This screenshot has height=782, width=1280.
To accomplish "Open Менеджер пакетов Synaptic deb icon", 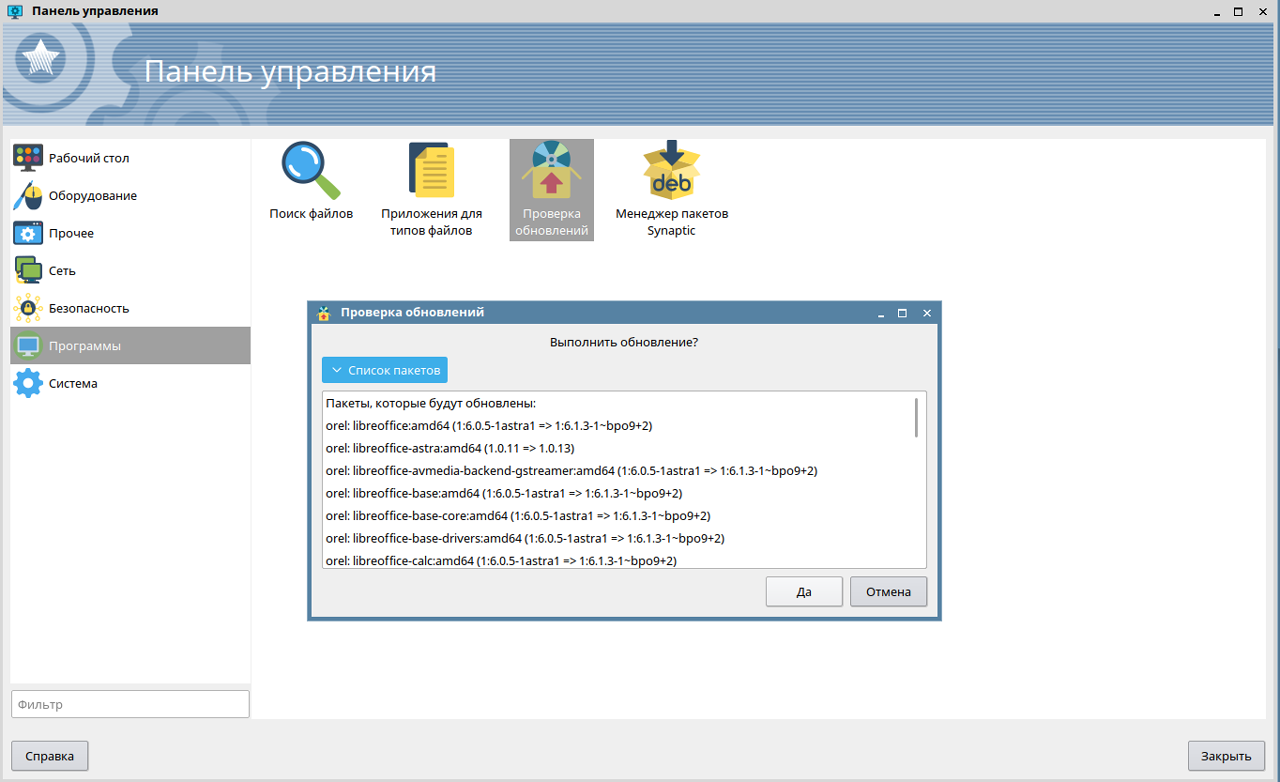I will (x=671, y=170).
